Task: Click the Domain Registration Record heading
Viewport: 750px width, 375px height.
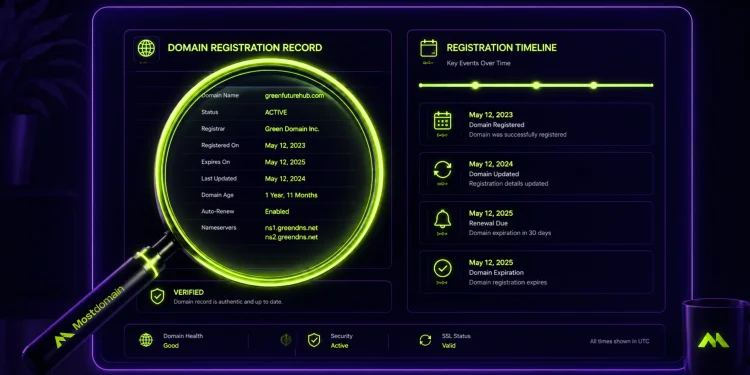Action: click(x=245, y=48)
